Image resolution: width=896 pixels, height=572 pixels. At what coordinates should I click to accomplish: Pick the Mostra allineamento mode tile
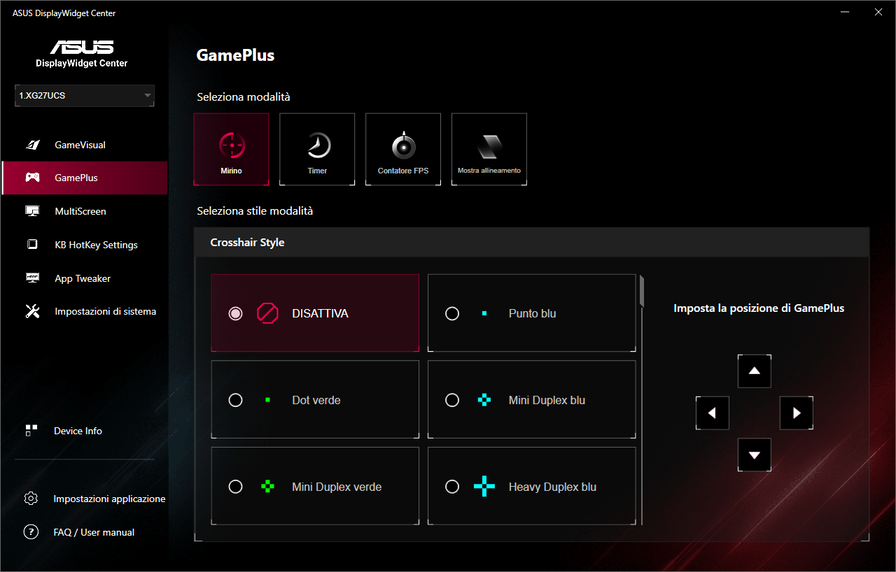tap(489, 149)
